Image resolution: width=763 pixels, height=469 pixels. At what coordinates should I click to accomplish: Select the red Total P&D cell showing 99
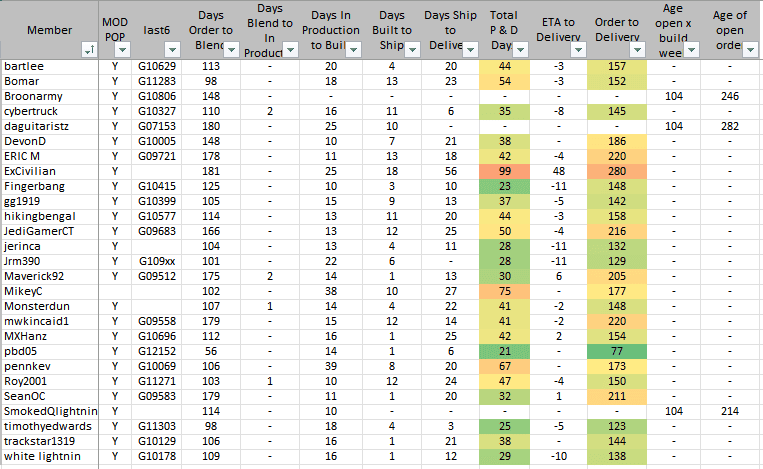[504, 171]
